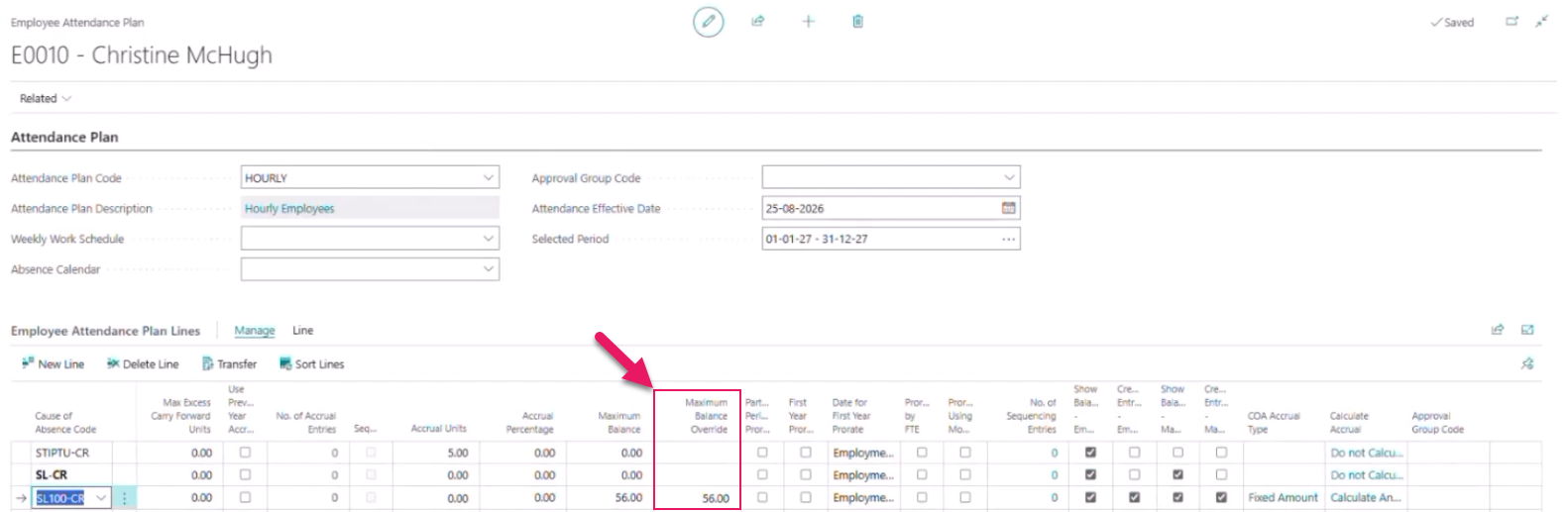The height and width of the screenshot is (512, 1568).
Task: Click Cause of Absence Code column header
Action: pyautogui.click(x=65, y=423)
